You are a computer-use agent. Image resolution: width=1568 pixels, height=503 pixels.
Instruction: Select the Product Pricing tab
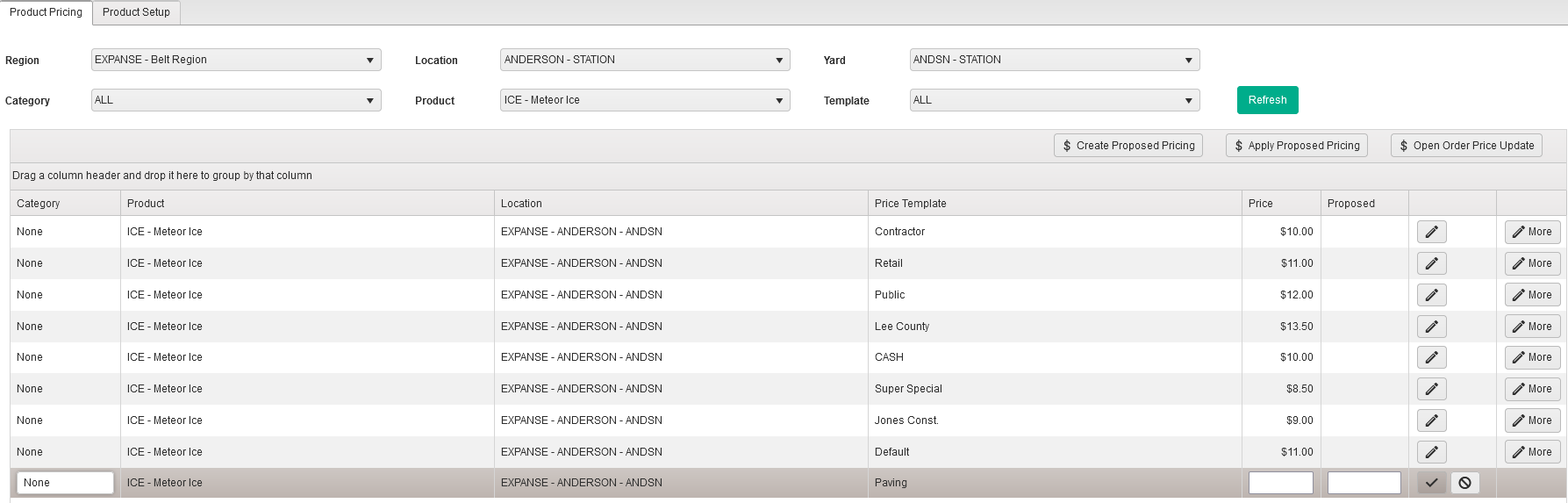[x=46, y=12]
